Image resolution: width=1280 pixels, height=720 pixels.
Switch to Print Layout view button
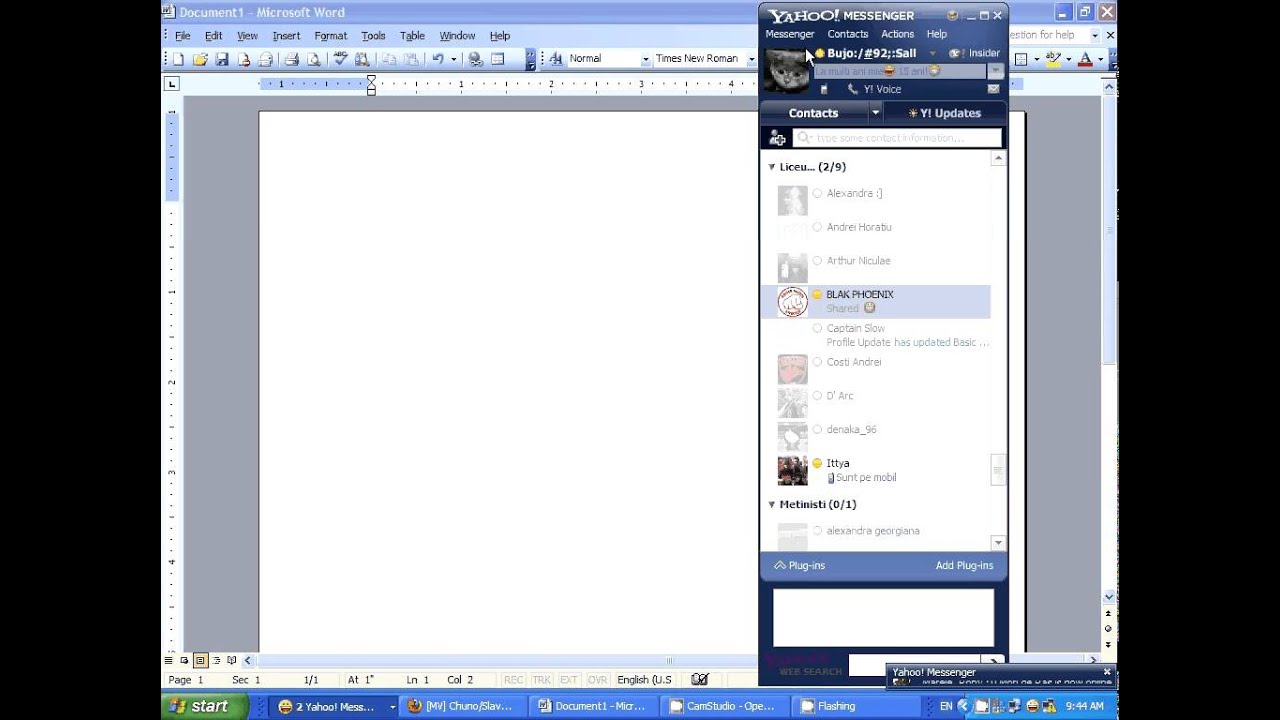(200, 661)
